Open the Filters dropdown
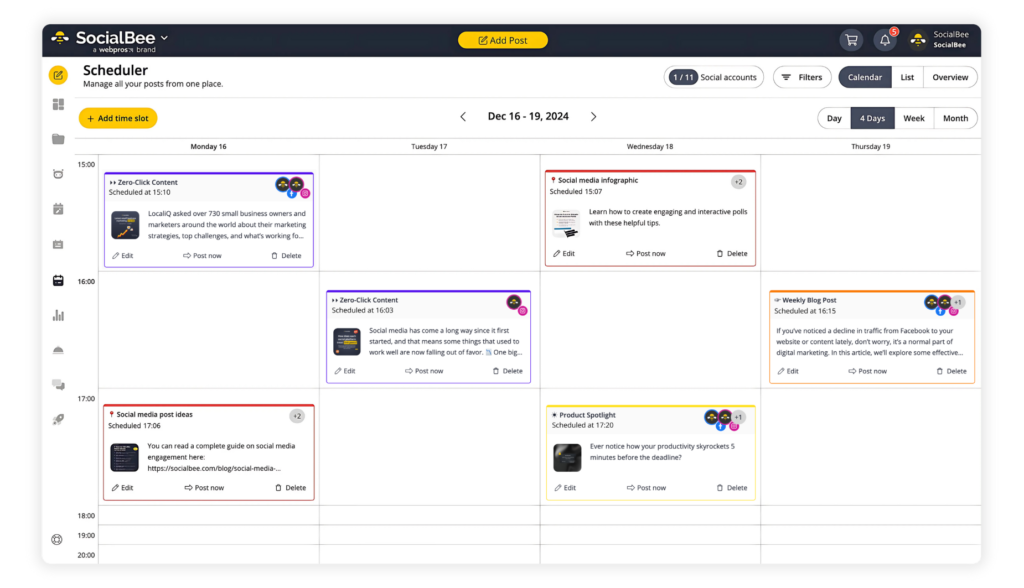 pyautogui.click(x=801, y=77)
